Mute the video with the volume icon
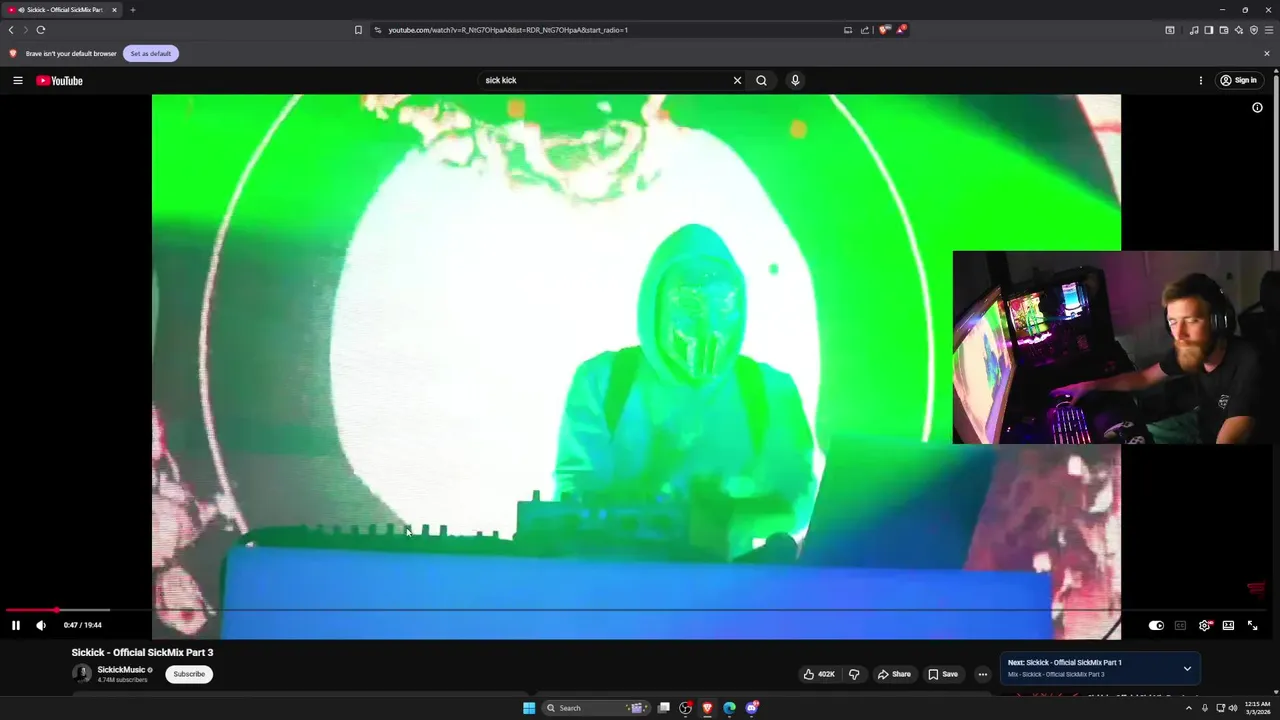This screenshot has height=720, width=1280. [x=41, y=625]
